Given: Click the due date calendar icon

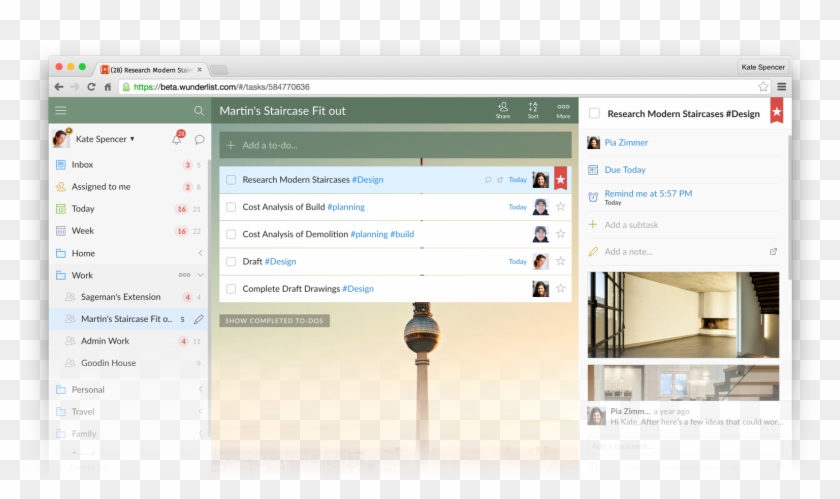Looking at the screenshot, I should [593, 170].
